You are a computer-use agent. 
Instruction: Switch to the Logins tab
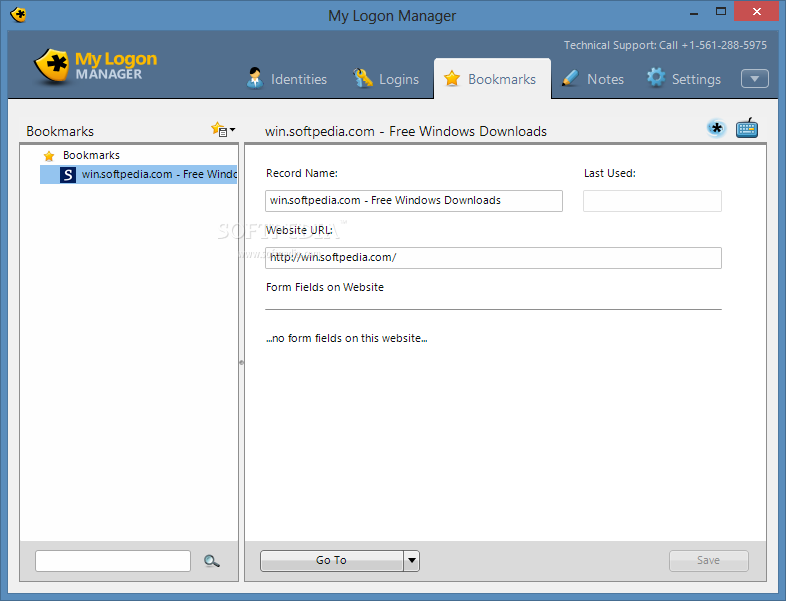click(385, 79)
